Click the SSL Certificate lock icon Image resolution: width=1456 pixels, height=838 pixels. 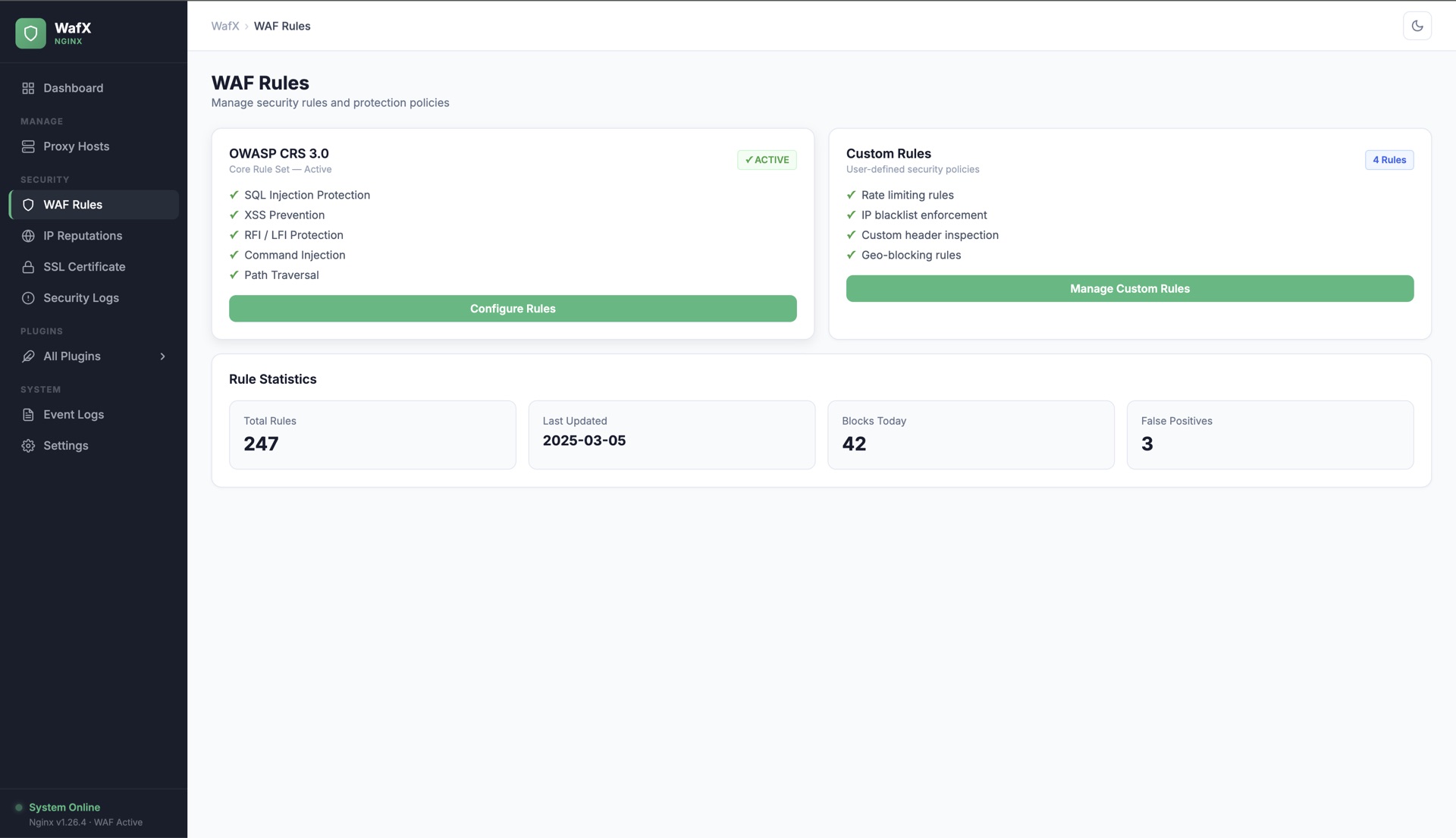[x=28, y=267]
